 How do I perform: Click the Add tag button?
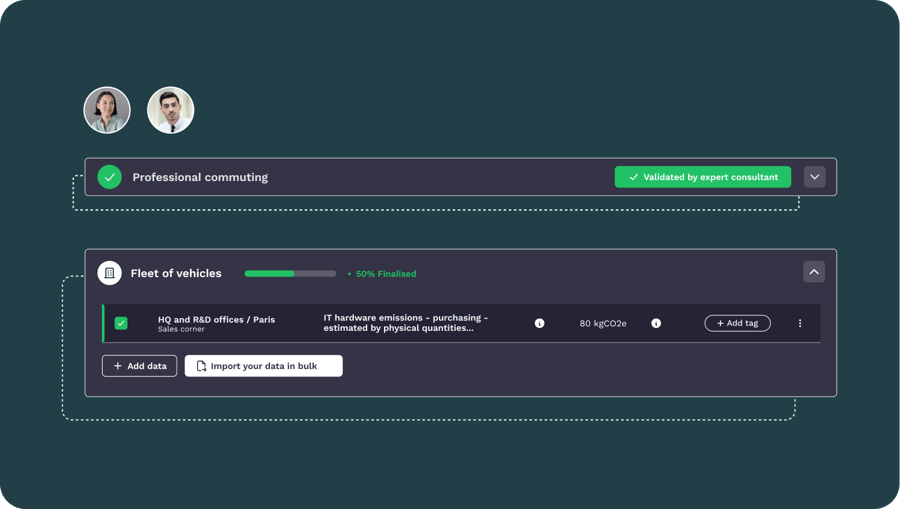(738, 323)
